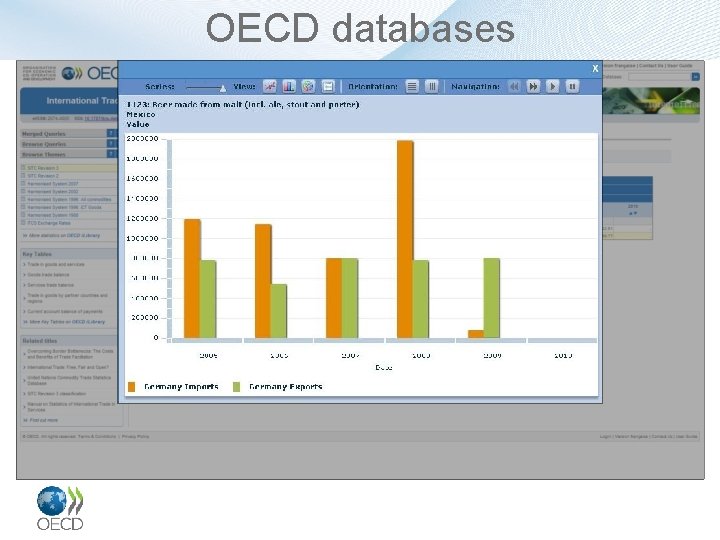Click the header banner image
The width and height of the screenshot is (720, 540).
pyautogui.click(x=651, y=101)
